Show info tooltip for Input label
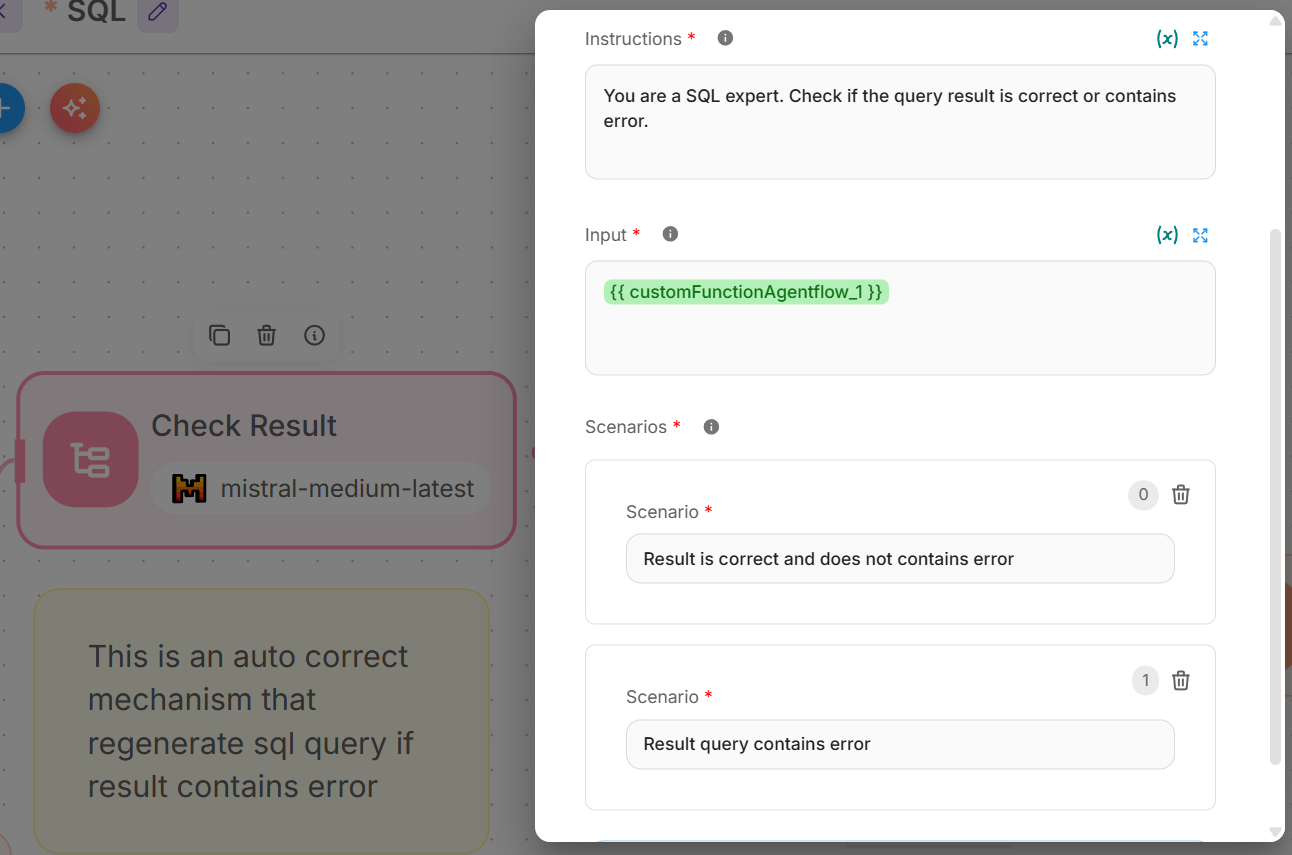Screen dimensions: 1292x855 [671, 234]
